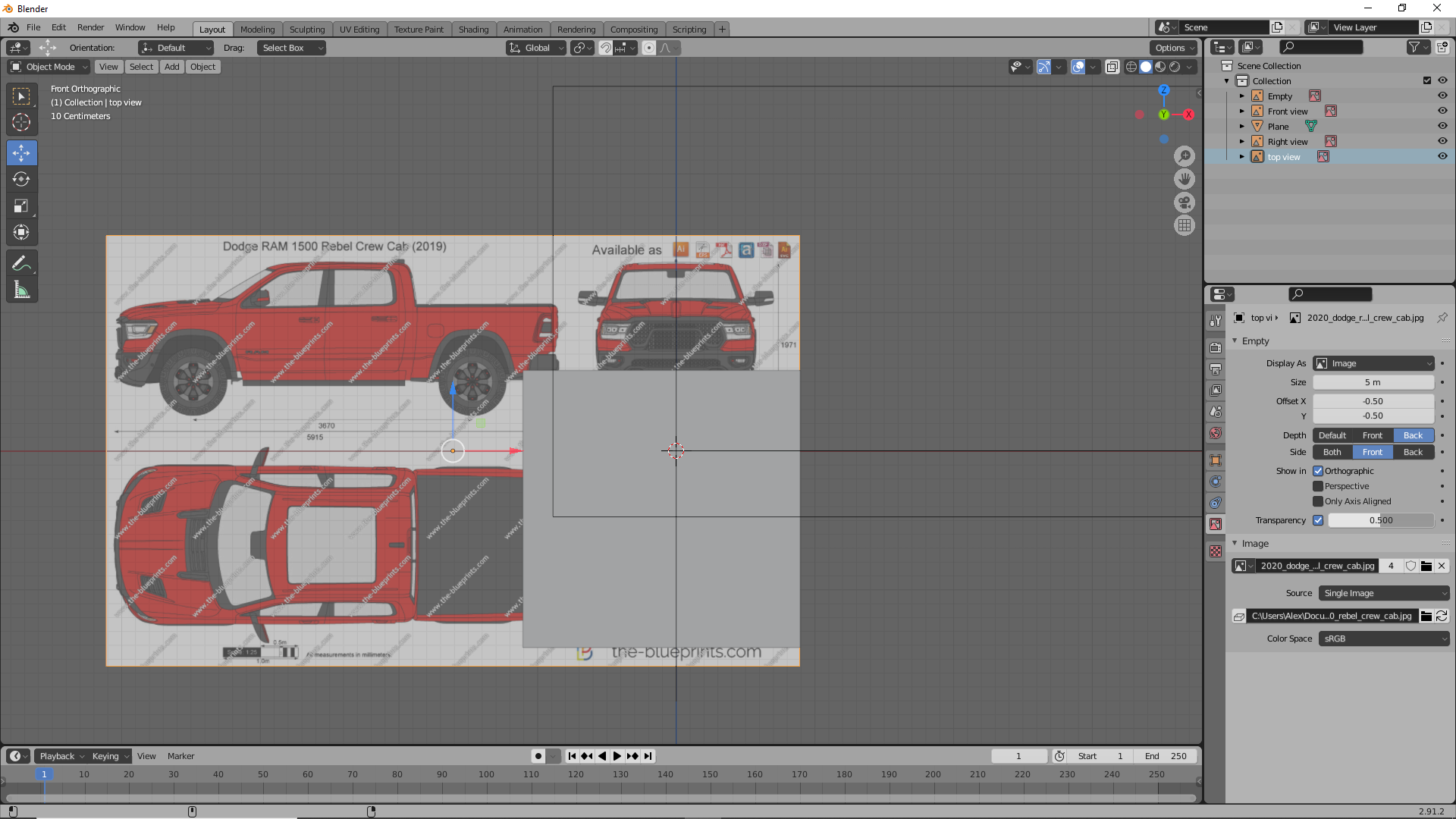
Task: Select the Measure tool
Action: coord(21,290)
